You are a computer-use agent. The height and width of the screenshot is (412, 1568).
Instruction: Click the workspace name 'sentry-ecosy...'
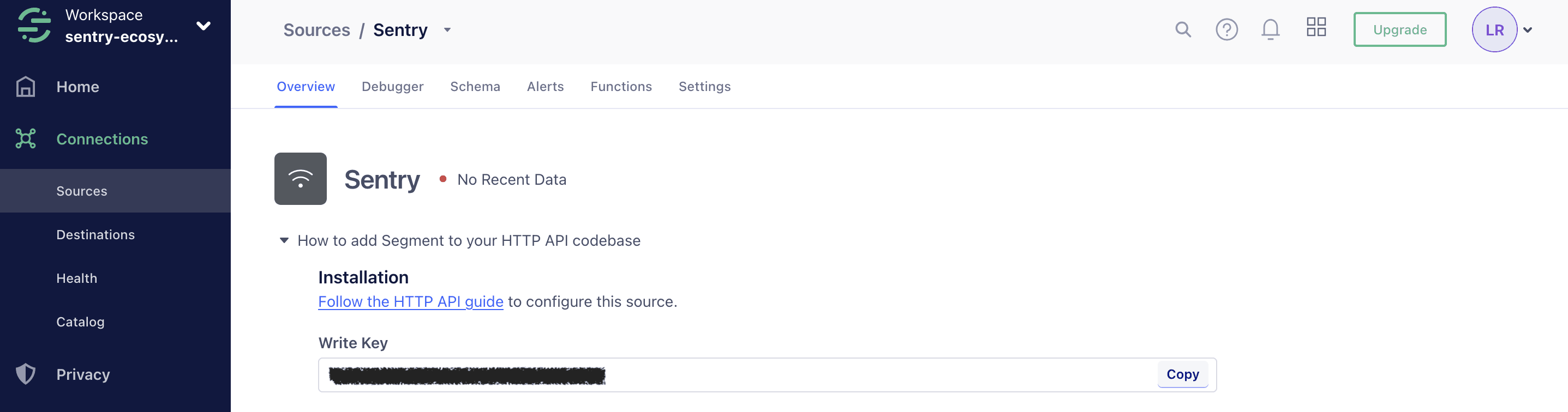[121, 37]
